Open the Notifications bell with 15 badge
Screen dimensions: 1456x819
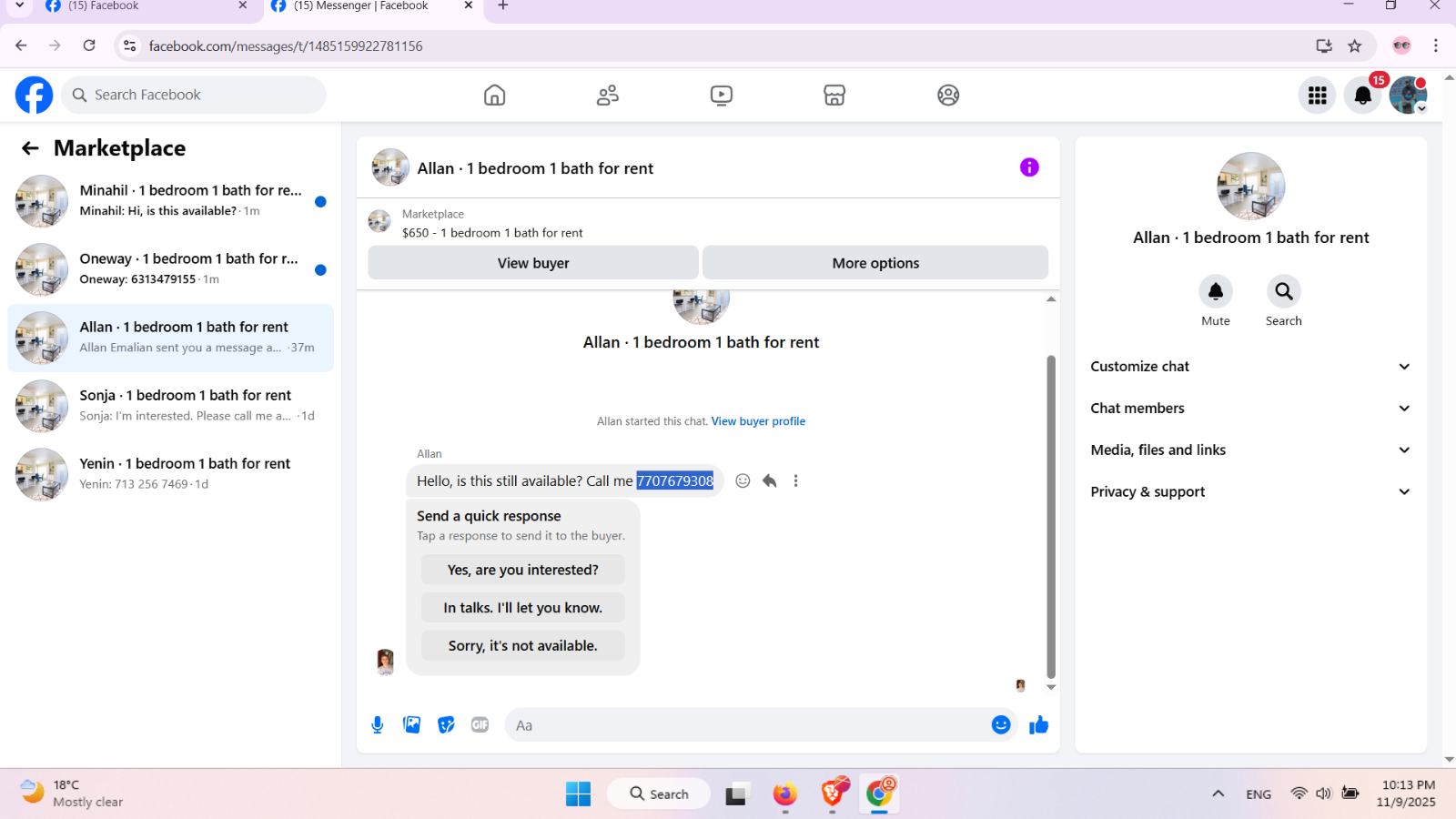[1363, 95]
